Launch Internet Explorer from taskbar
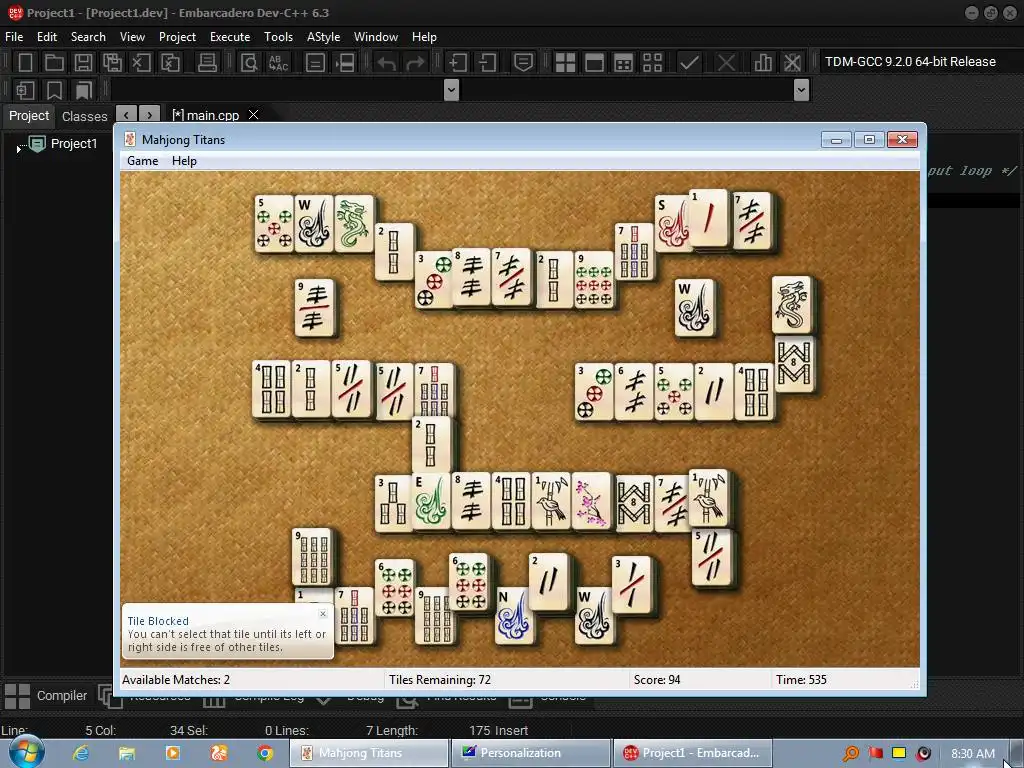 coord(80,753)
